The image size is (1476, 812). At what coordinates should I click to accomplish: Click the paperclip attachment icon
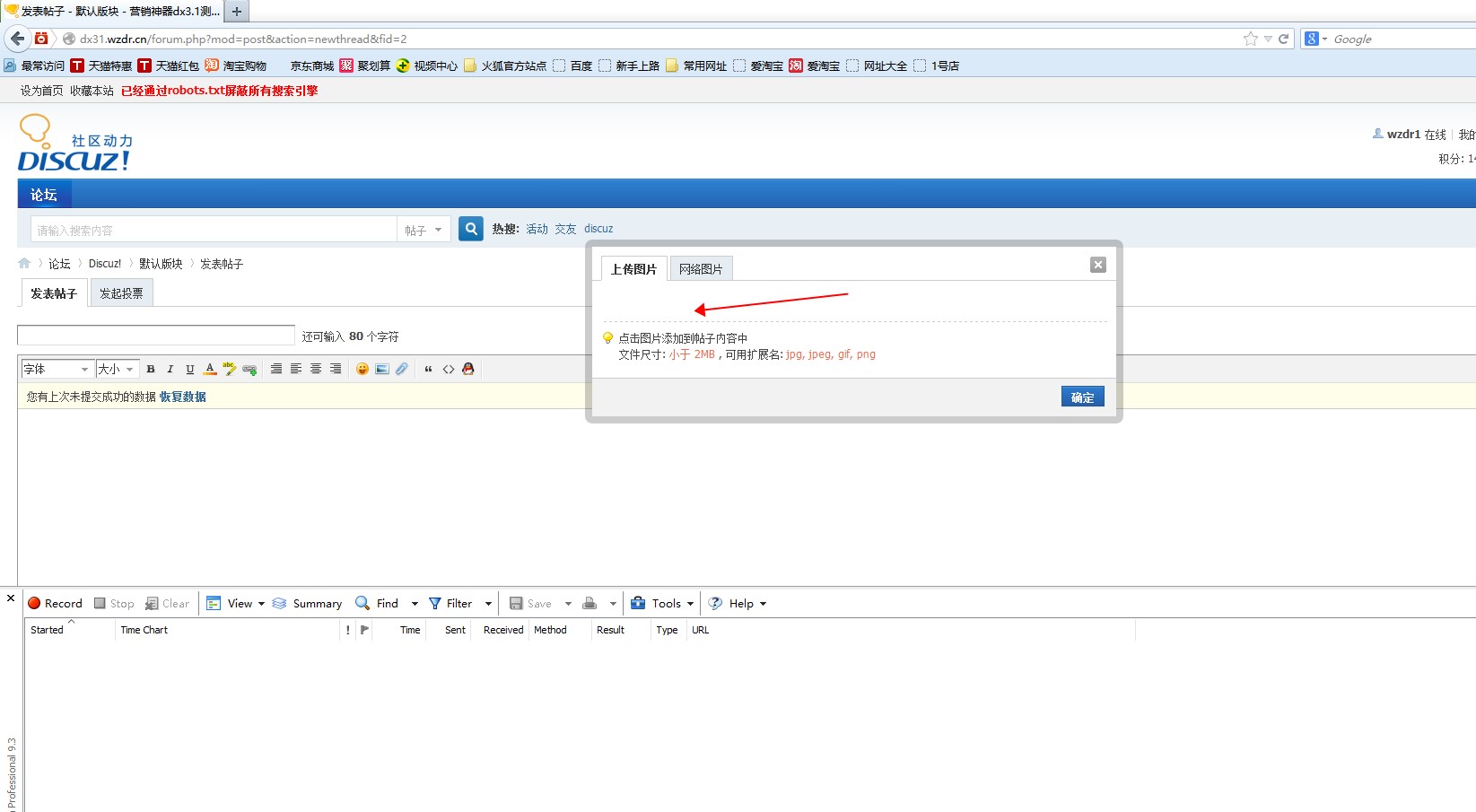tap(402, 369)
